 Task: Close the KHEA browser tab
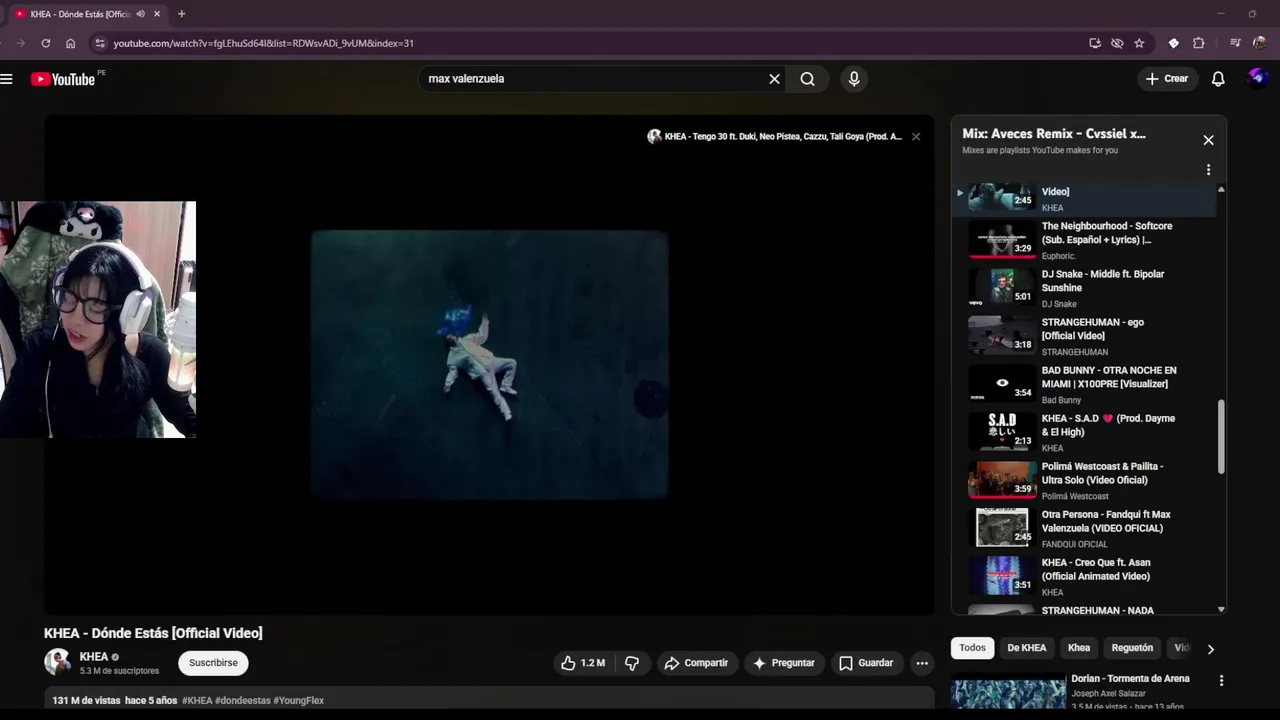tap(157, 14)
